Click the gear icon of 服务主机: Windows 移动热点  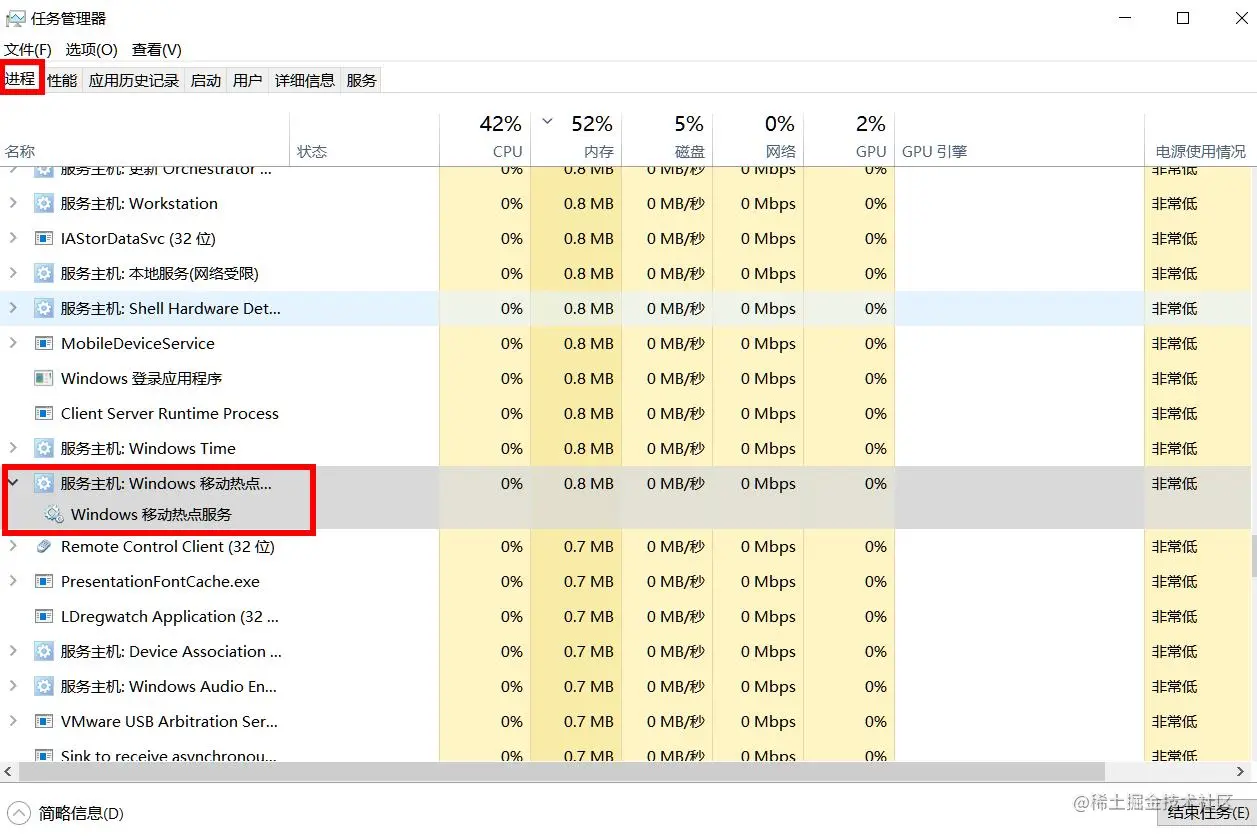pos(44,483)
